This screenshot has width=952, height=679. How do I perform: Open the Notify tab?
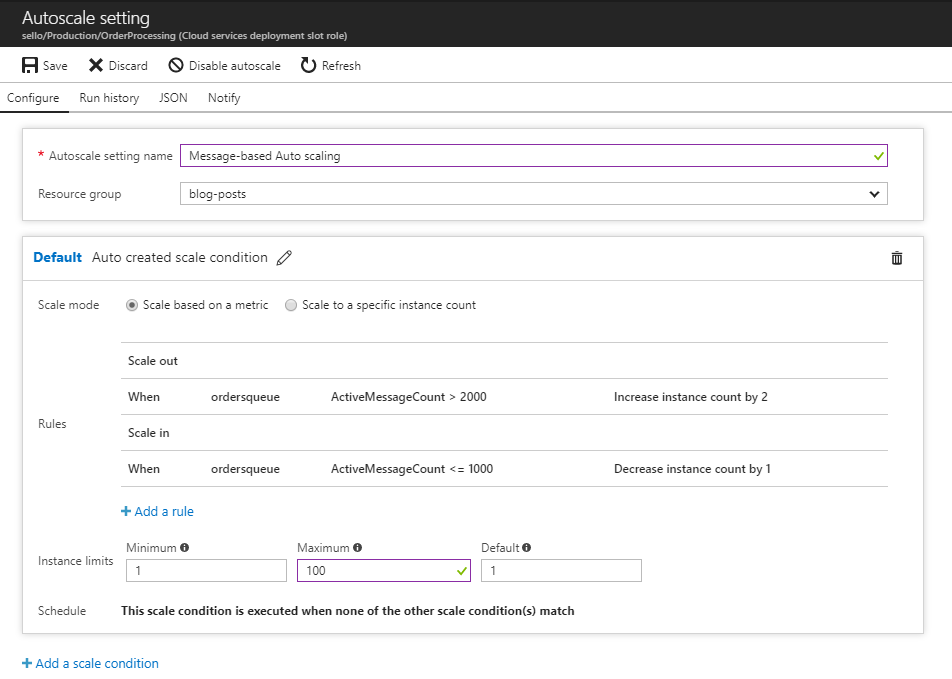click(224, 98)
